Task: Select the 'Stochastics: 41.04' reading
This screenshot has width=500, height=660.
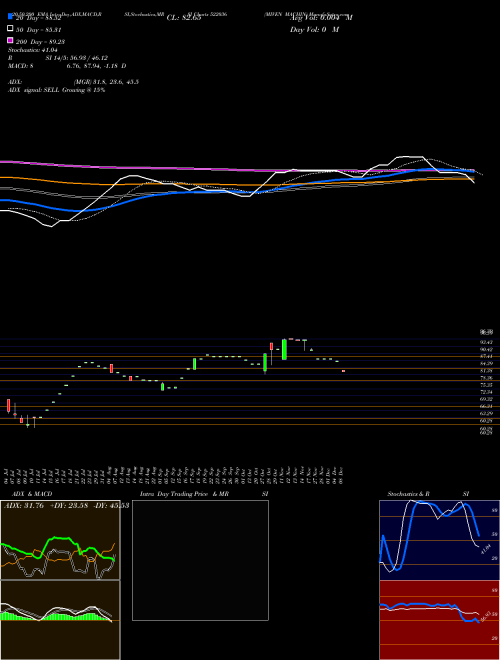Action: point(32,50)
